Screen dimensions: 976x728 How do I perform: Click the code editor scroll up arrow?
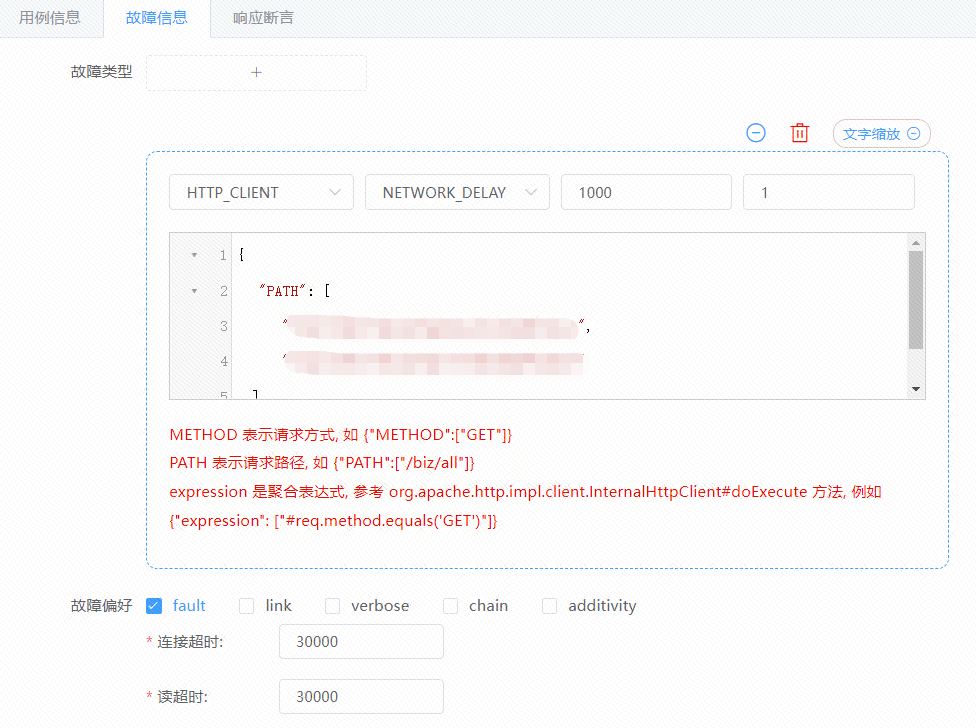pos(916,243)
